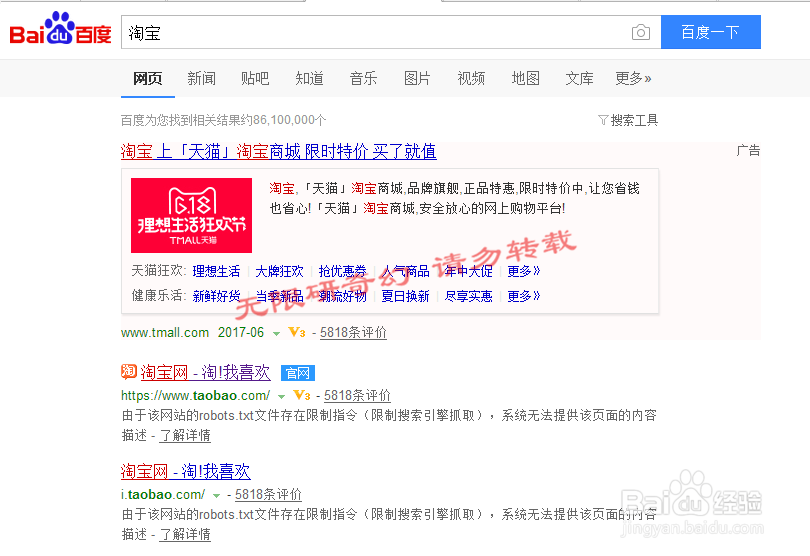Switch to the 文库 tab
The image size is (810, 556).
pyautogui.click(x=579, y=79)
